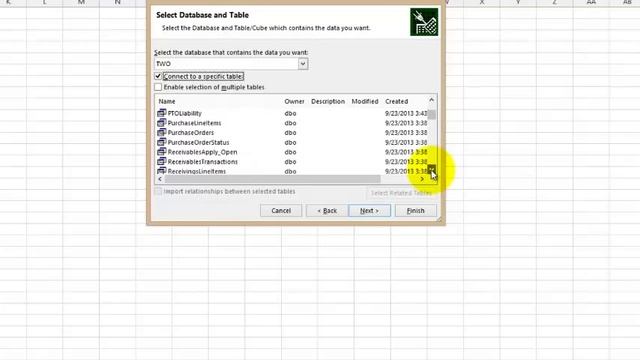Click table list scroll up arrow
This screenshot has height=360, width=640.
click(431, 100)
